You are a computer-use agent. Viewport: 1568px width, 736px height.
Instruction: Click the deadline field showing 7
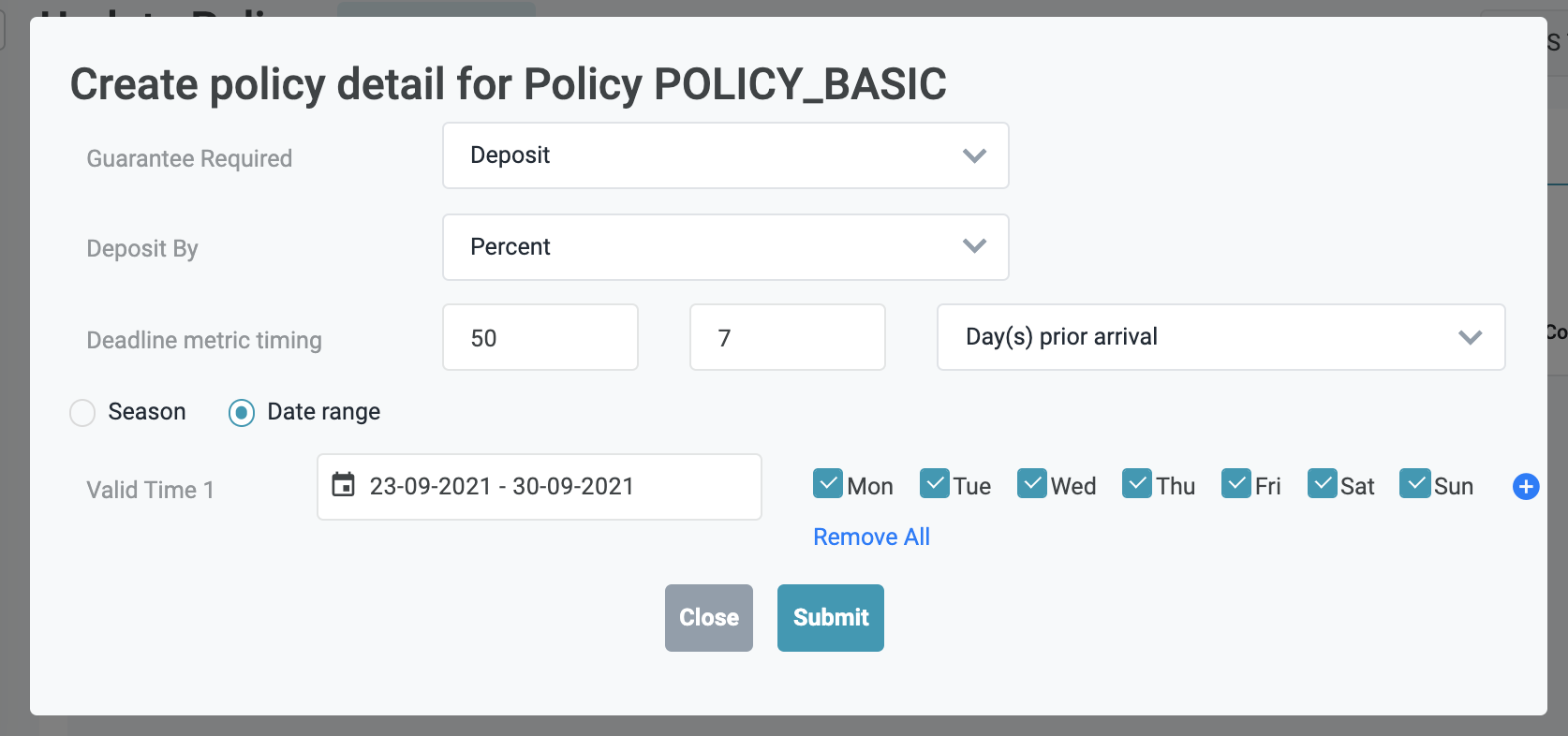tap(787, 338)
